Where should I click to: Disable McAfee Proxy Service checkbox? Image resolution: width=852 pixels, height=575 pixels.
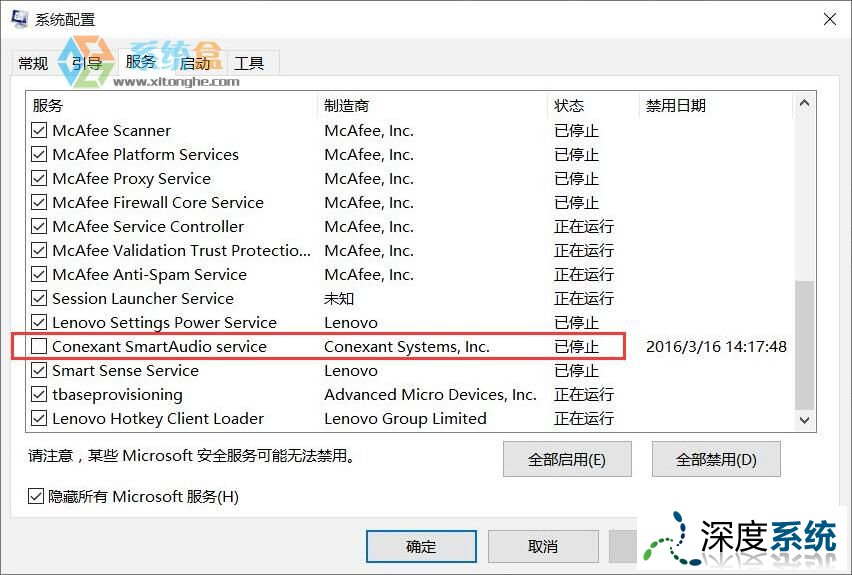(39, 178)
